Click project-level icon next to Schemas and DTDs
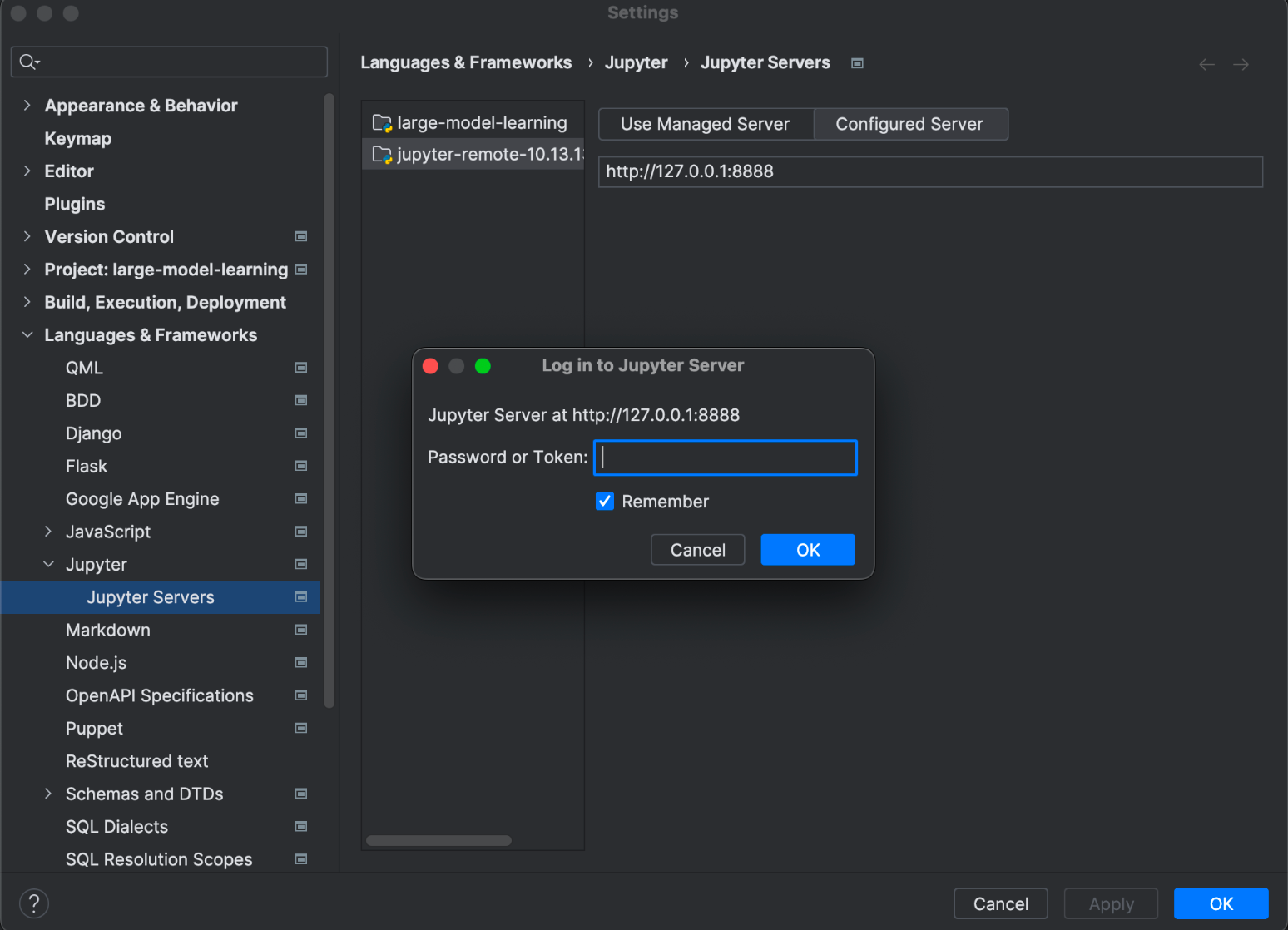Screen dimensions: 1288x930 (301, 794)
